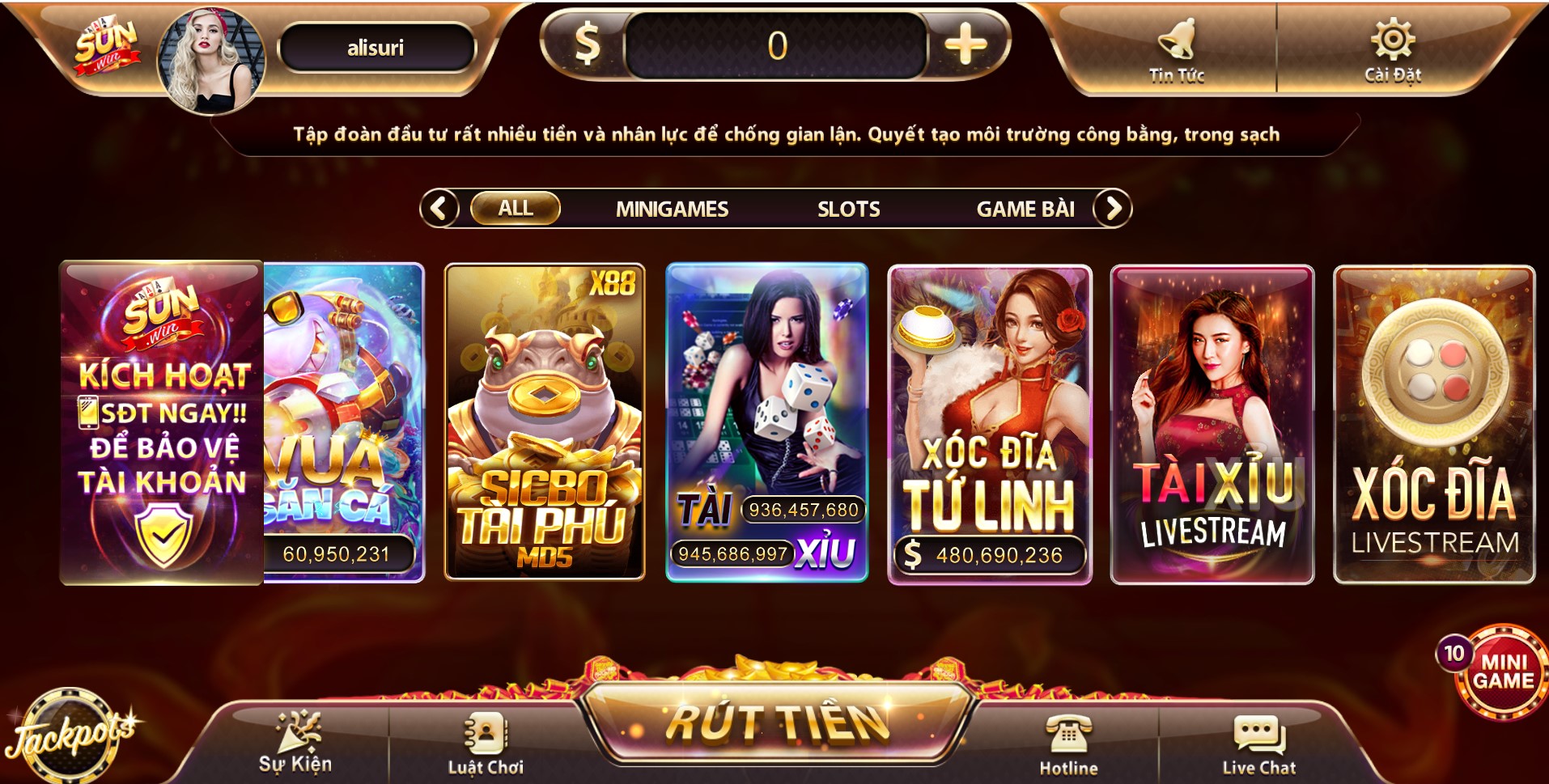Image resolution: width=1549 pixels, height=784 pixels.
Task: Open Tin Tức bell news icon
Action: 1177,39
